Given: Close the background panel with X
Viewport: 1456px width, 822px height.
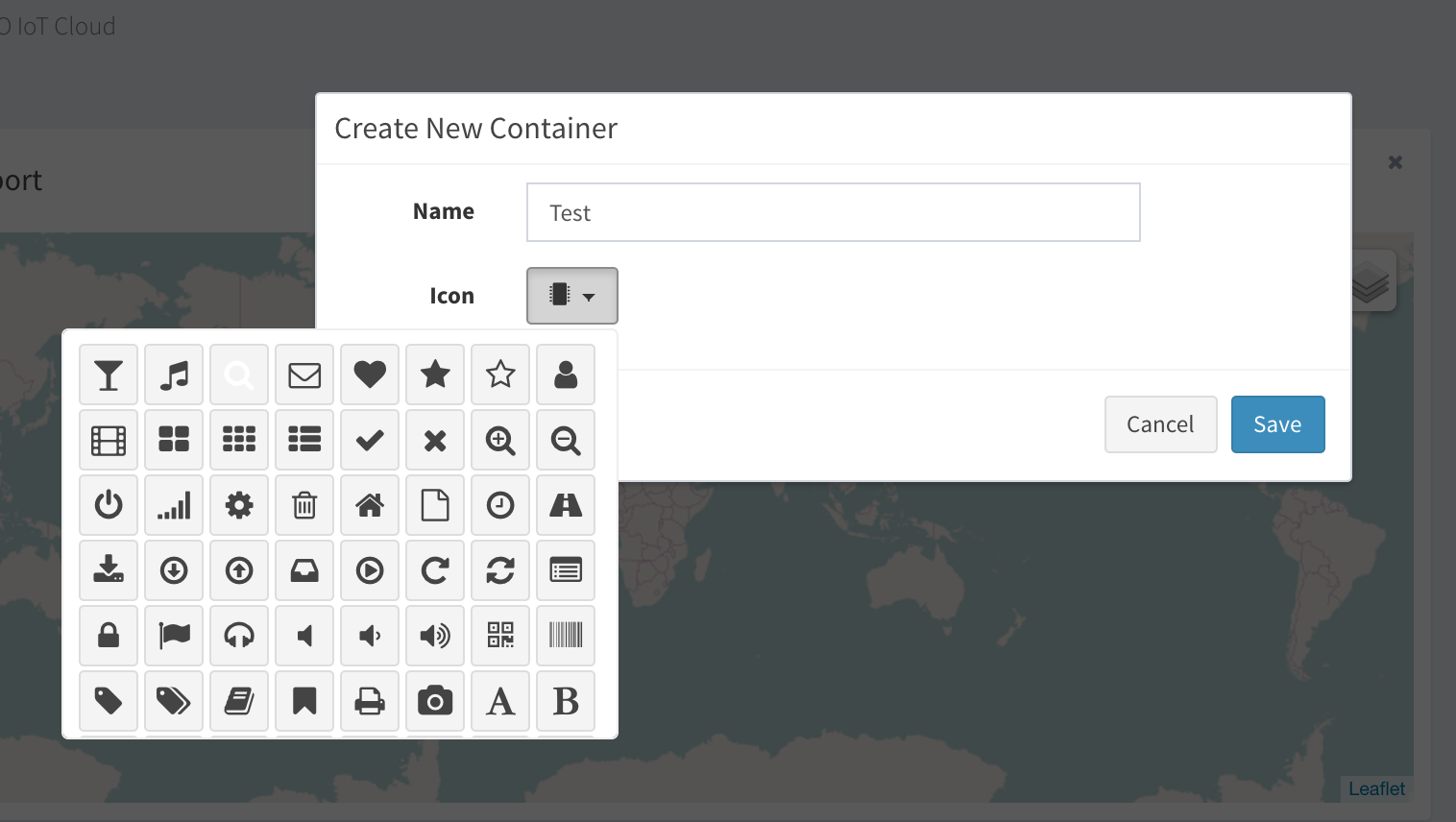Looking at the screenshot, I should pyautogui.click(x=1395, y=162).
